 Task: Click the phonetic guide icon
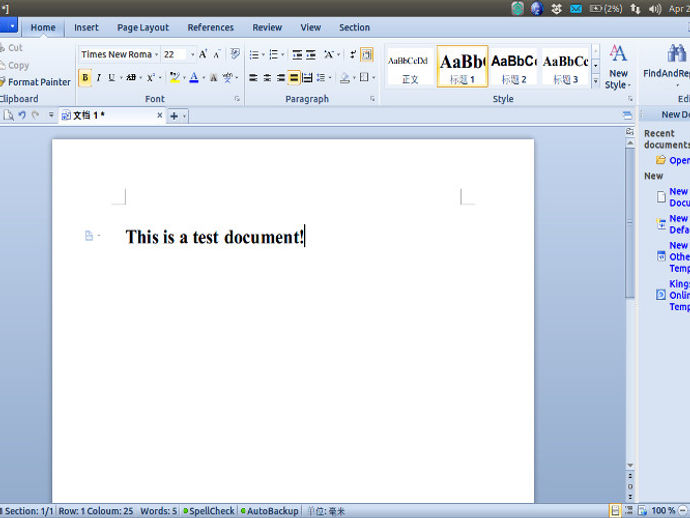click(x=228, y=78)
